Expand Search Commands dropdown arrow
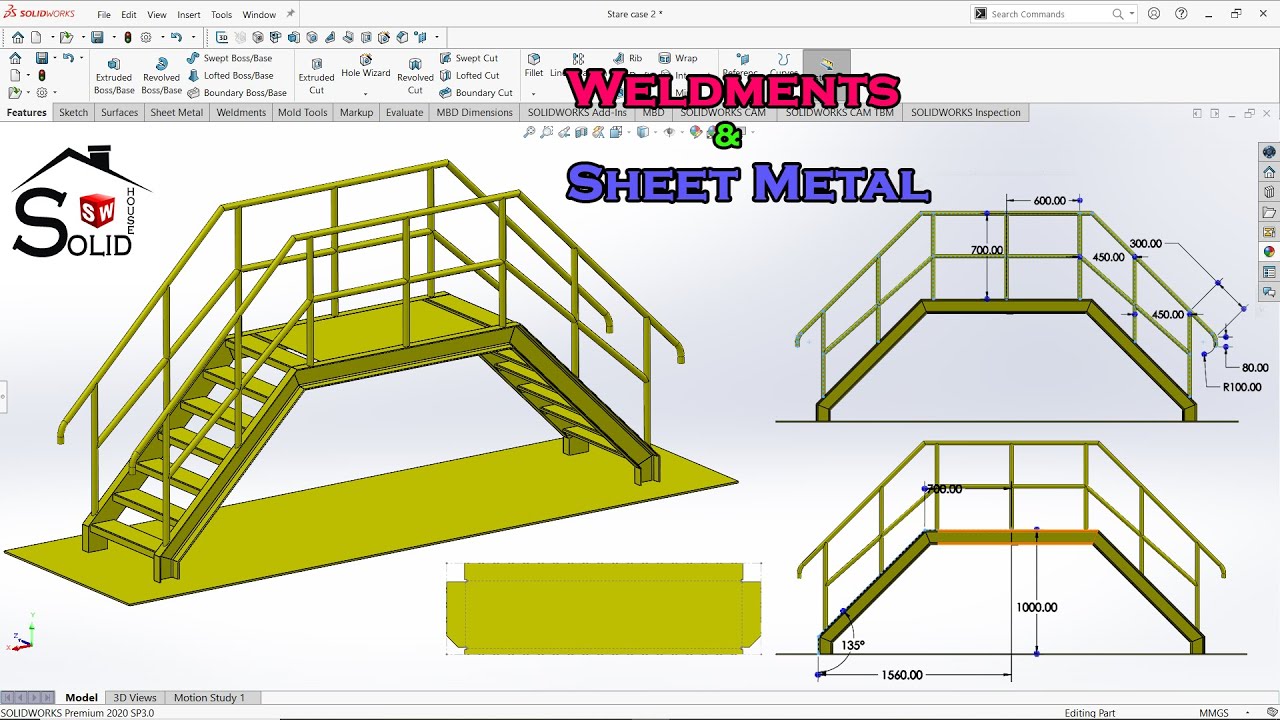This screenshot has width=1280, height=720. tap(1132, 14)
